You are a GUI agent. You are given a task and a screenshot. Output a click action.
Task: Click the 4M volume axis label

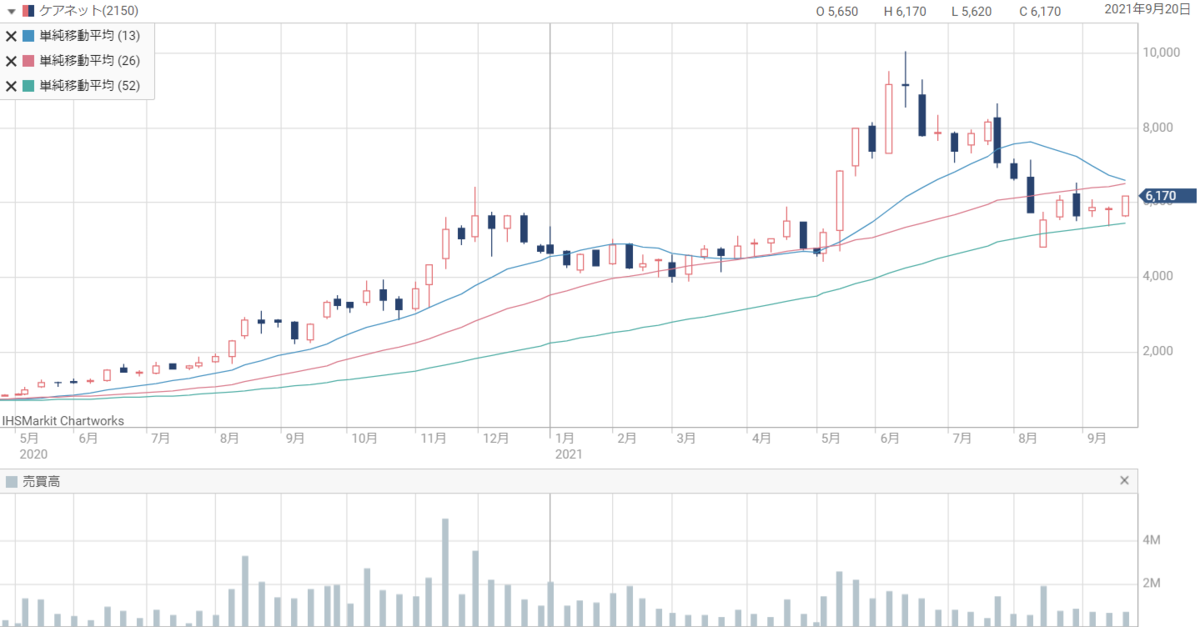coord(1152,541)
